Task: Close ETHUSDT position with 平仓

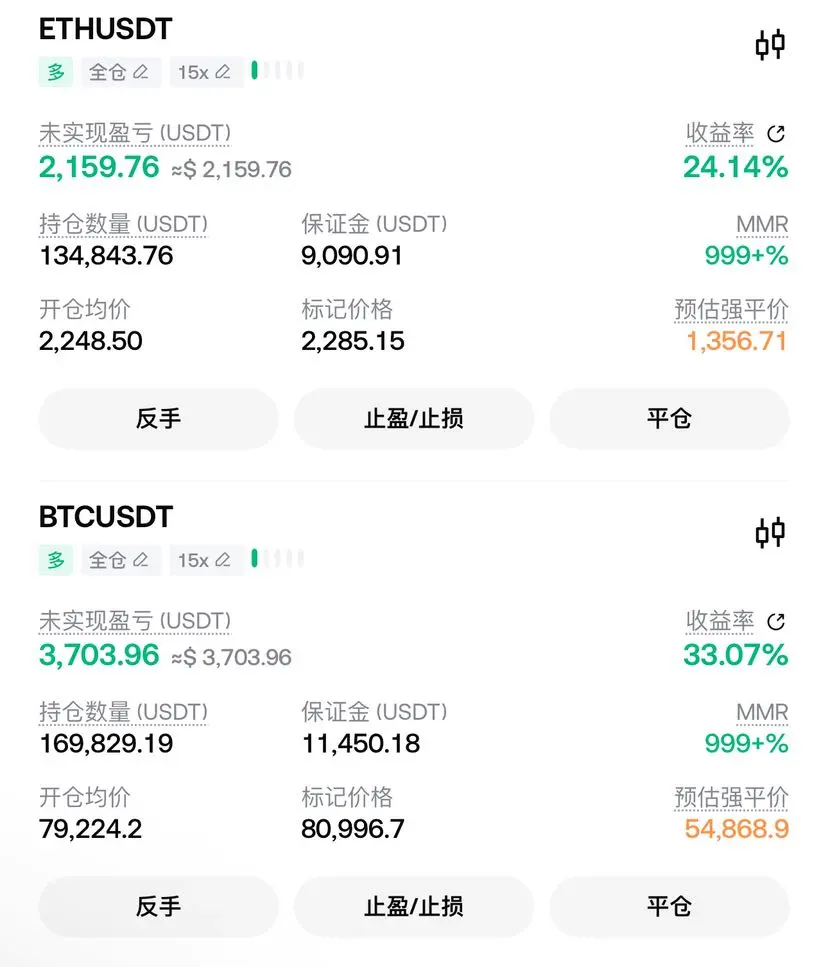Action: coord(669,419)
